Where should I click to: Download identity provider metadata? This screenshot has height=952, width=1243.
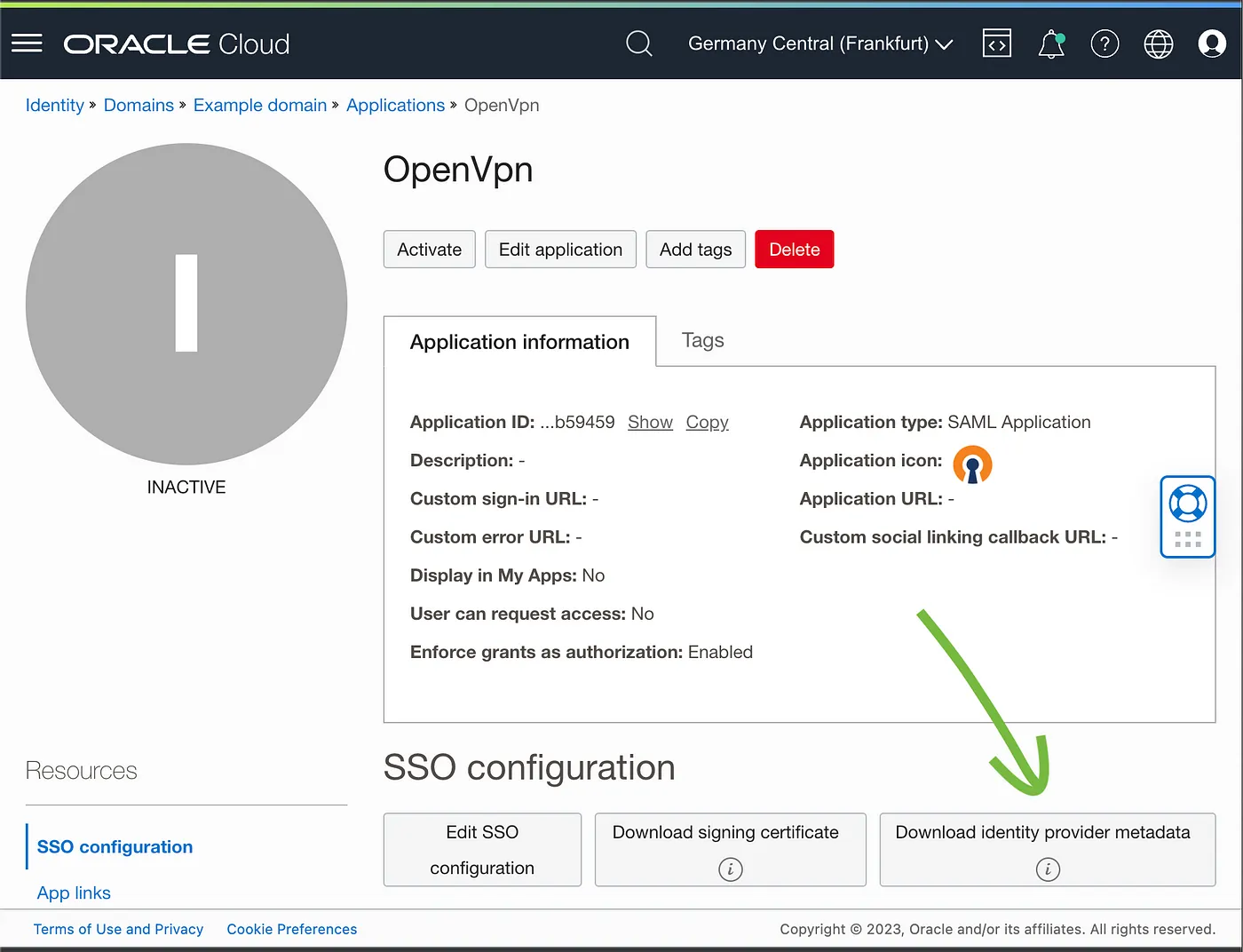[1046, 833]
